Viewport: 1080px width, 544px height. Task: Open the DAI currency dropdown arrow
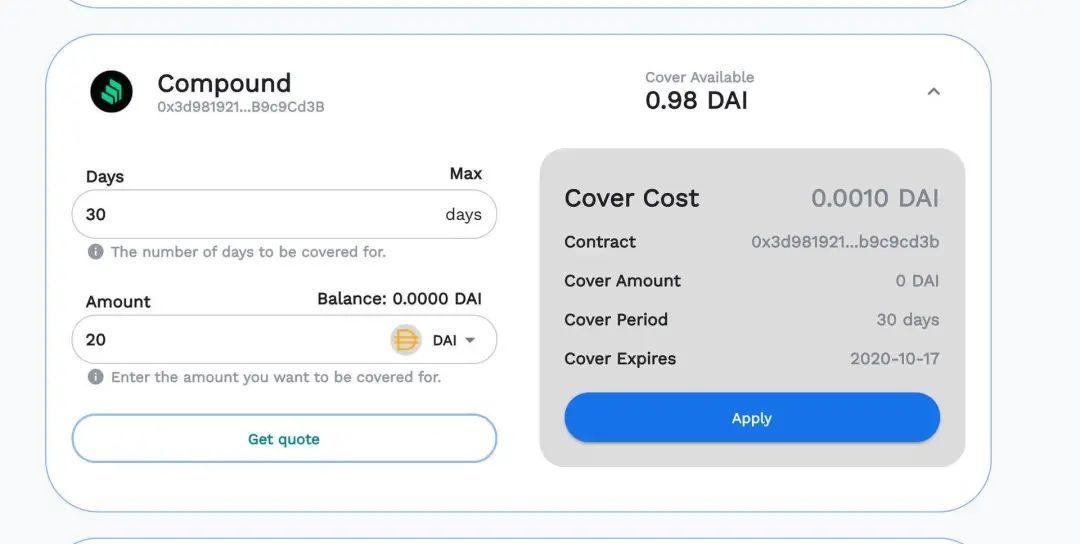(x=470, y=340)
